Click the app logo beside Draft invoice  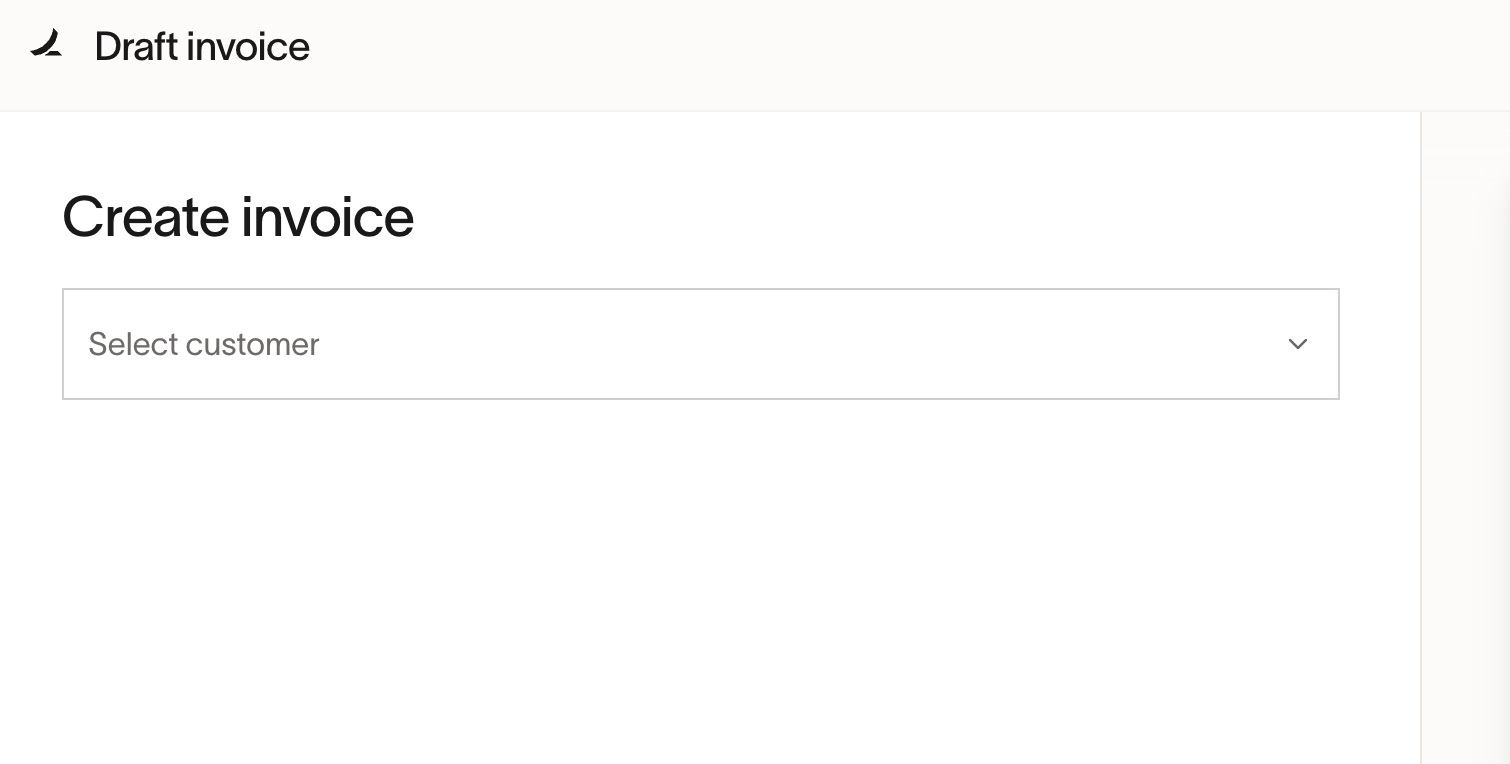point(46,44)
